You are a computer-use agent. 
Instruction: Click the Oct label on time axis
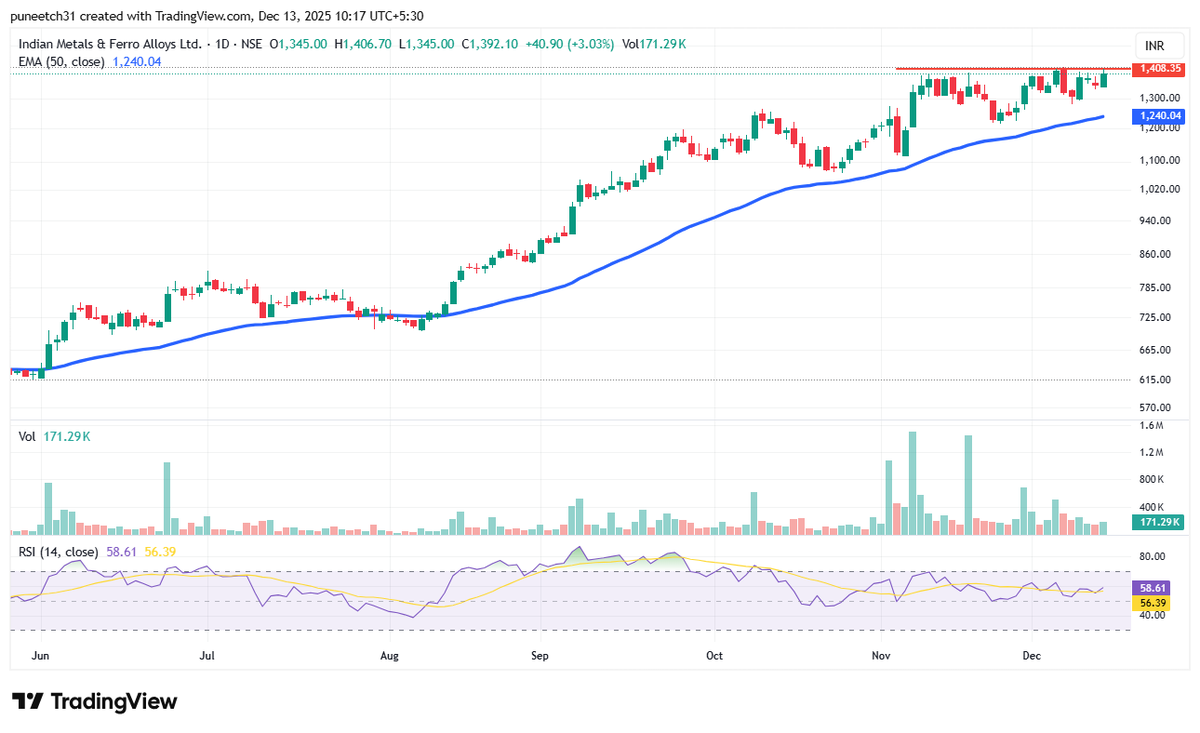(x=714, y=656)
